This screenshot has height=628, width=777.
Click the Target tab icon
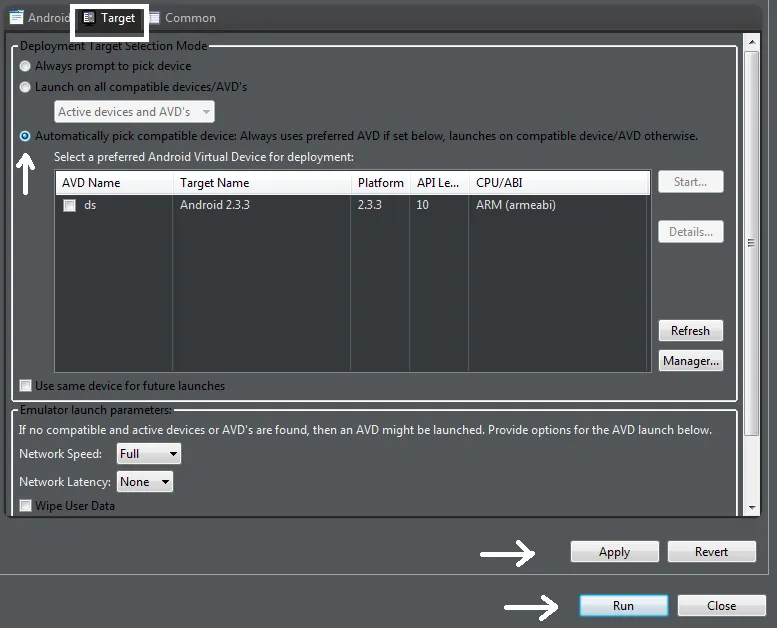coord(89,18)
